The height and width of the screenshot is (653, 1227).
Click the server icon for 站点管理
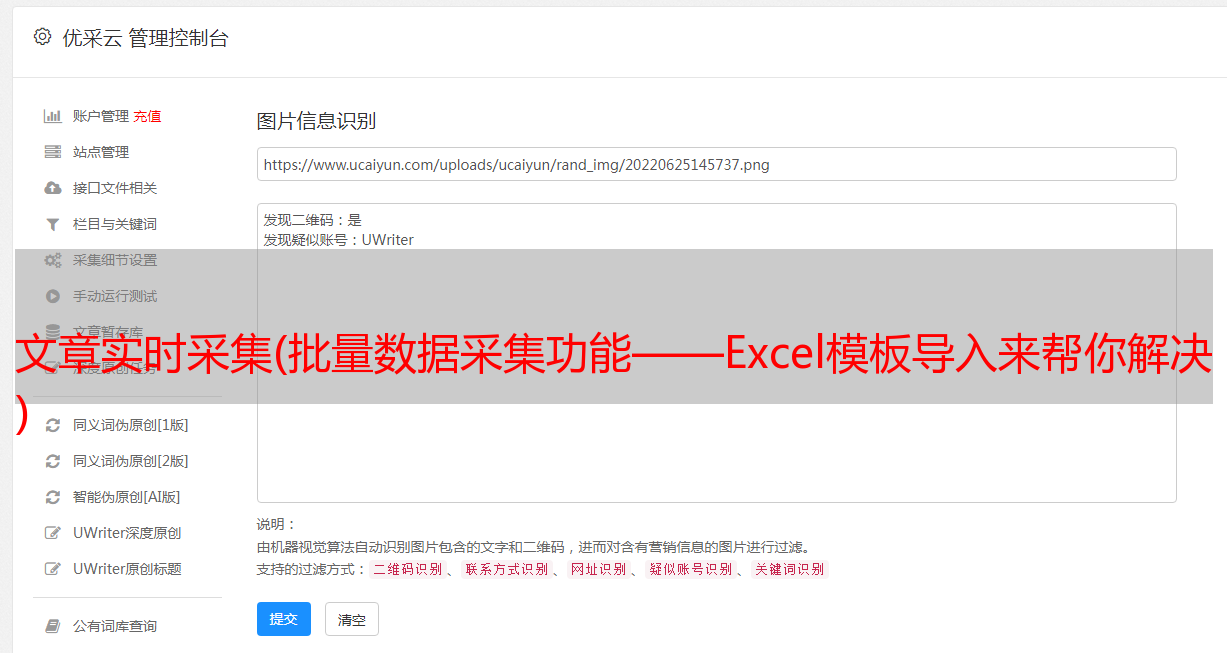point(53,152)
